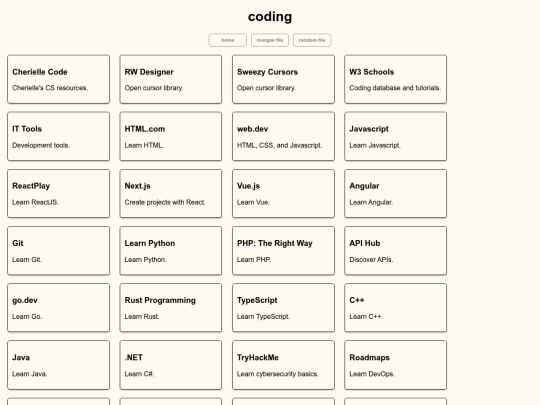Screen dimensions: 540x405
Task: Visit the Next.js card
Action: pos(171,194)
